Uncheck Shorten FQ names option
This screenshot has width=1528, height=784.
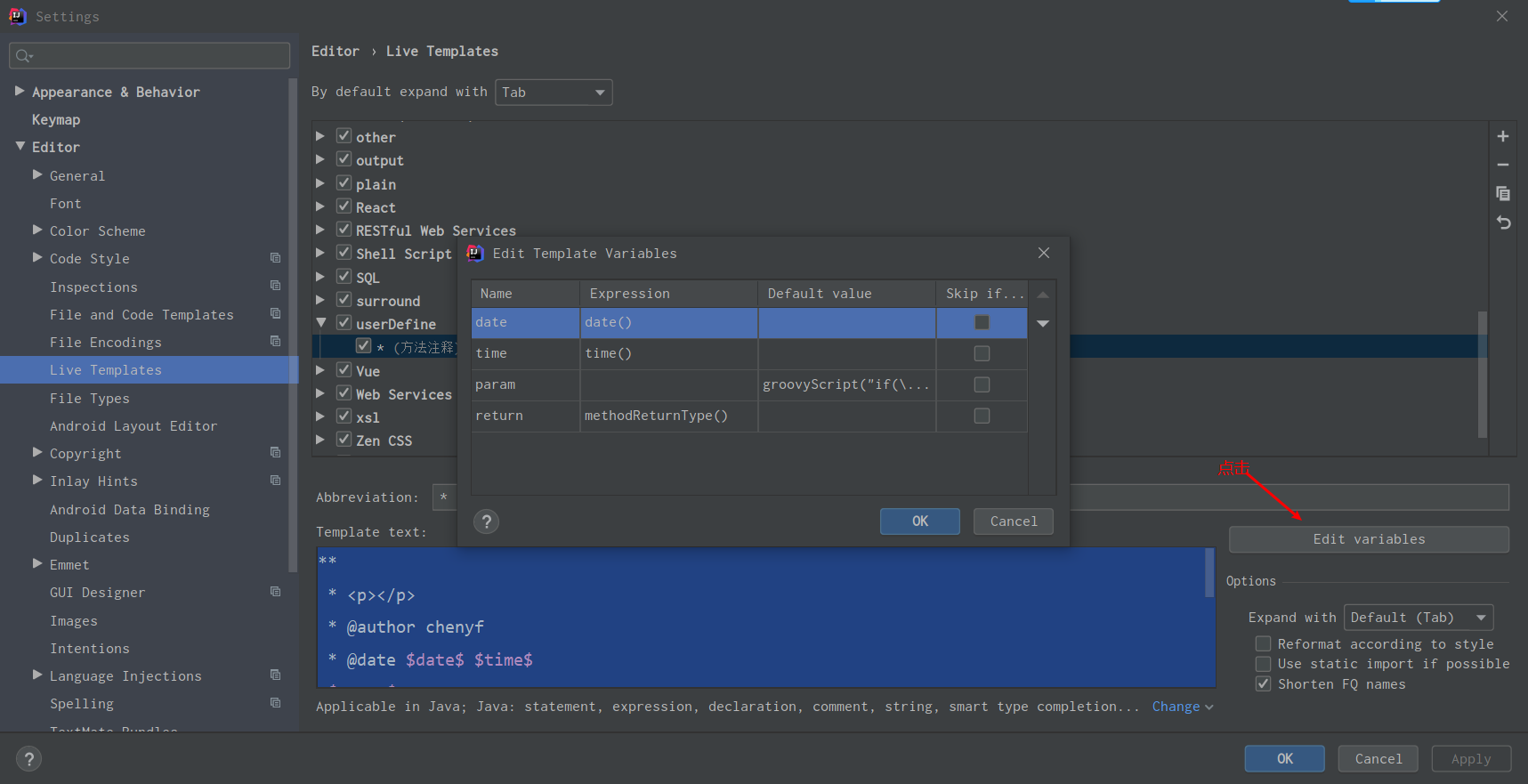click(1263, 683)
